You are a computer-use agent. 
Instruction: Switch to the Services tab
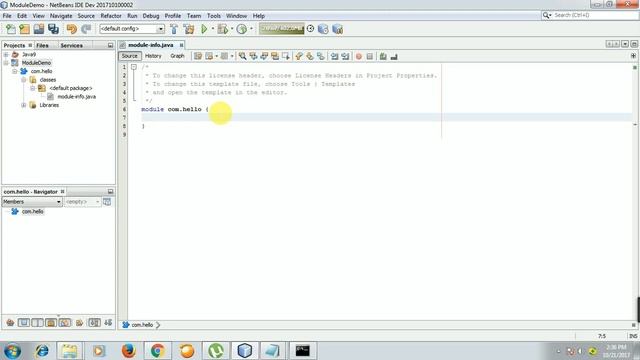pos(72,45)
